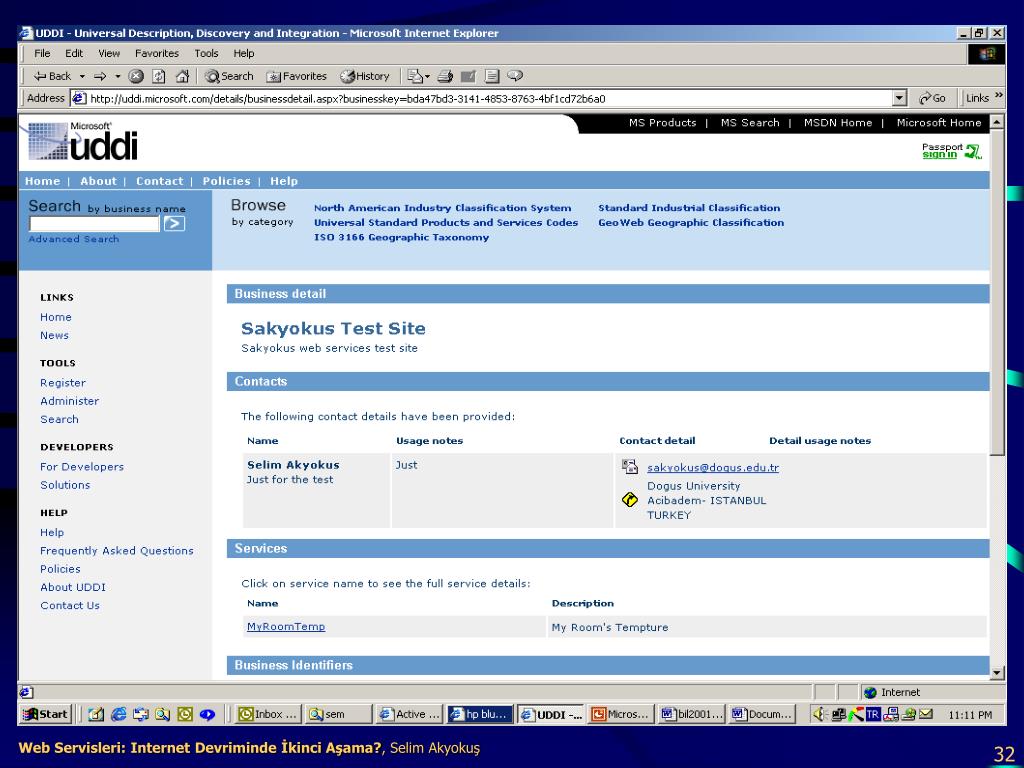Click the Go button next to address bar

click(x=932, y=99)
